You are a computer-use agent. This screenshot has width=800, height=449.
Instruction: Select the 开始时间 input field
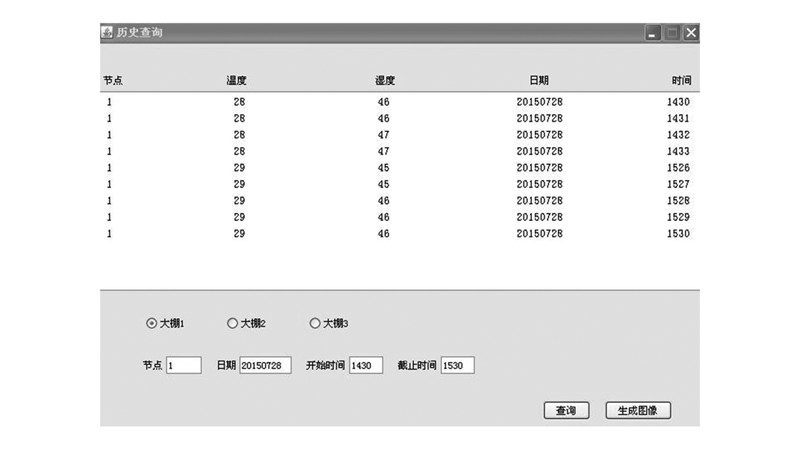365,366
